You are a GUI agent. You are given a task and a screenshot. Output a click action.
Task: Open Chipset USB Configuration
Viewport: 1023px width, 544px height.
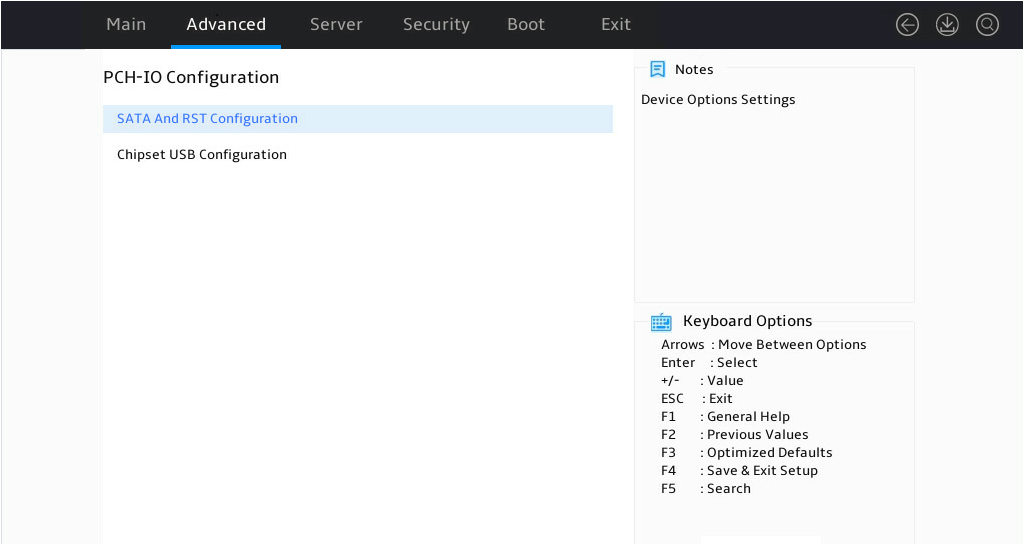[x=358, y=155]
